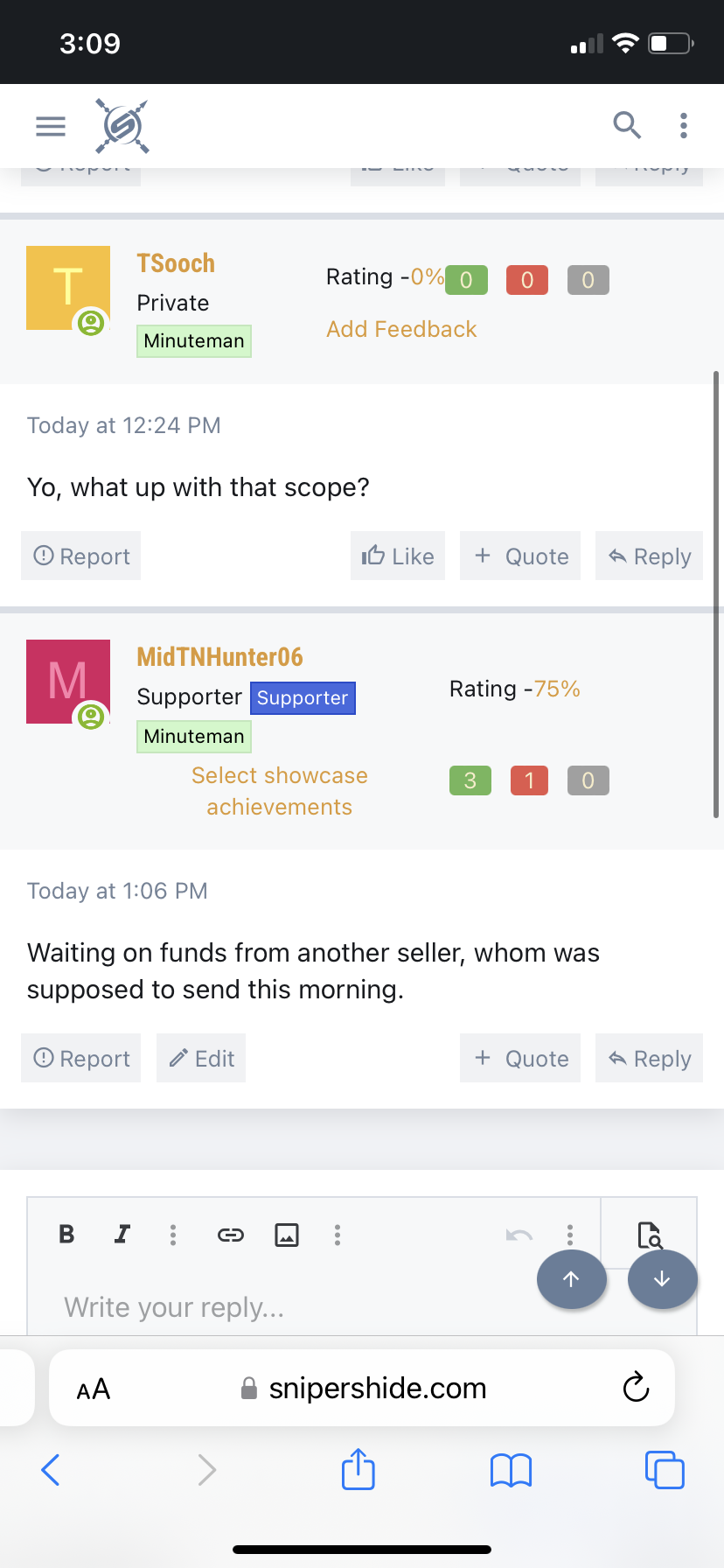Screen dimensions: 724x1568
Task: Like TSooch's post
Action: pyautogui.click(x=398, y=556)
